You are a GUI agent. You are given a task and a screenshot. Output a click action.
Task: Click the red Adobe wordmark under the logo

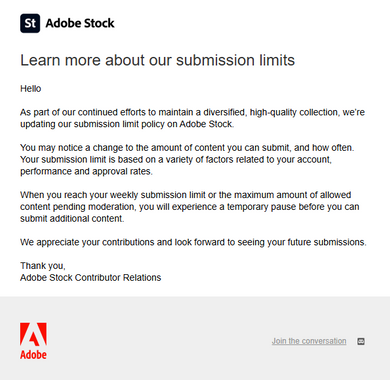point(33,355)
